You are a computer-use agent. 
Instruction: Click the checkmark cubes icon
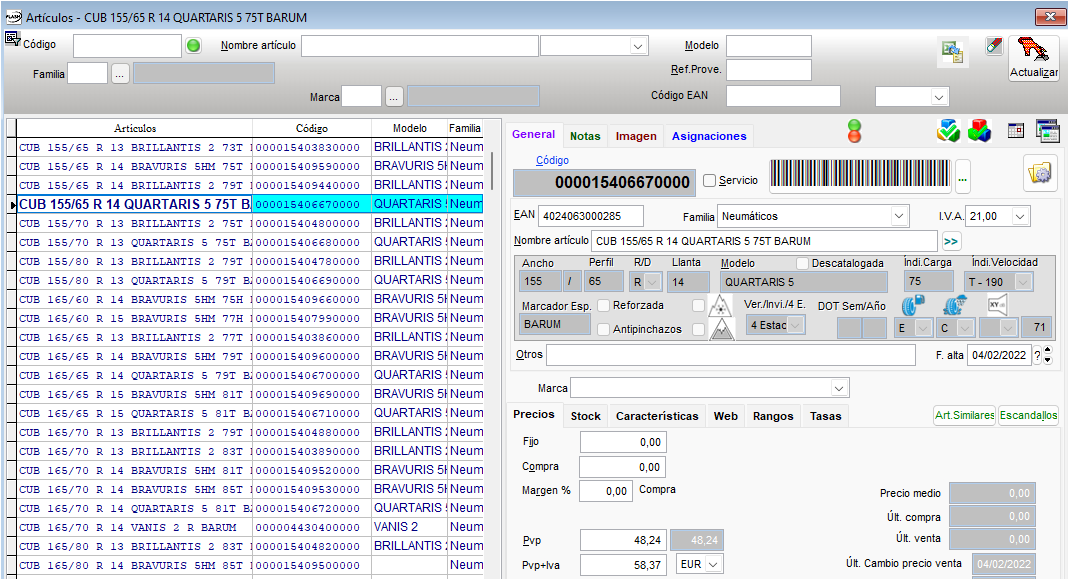pos(948,131)
